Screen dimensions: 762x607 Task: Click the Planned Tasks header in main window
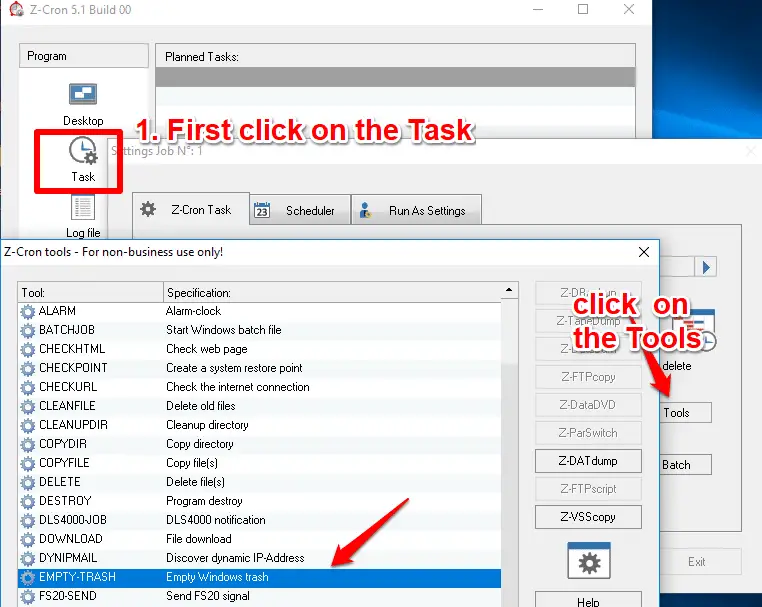tap(395, 56)
